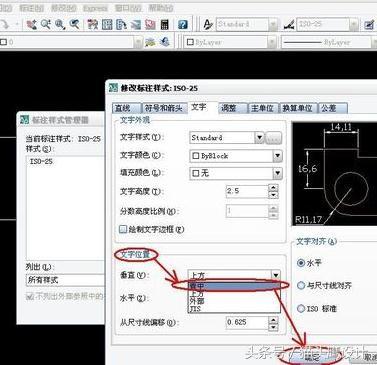The width and height of the screenshot is (377, 365).
Task: Open the toolbar ISO-25 dimension style dropdown
Action: pos(354,24)
